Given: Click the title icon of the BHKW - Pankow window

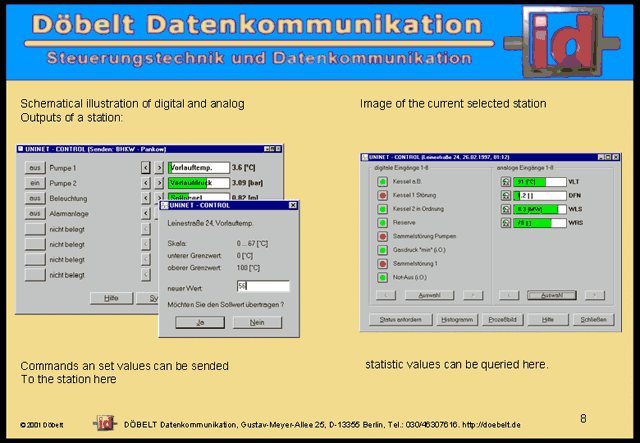Looking at the screenshot, I should pyautogui.click(x=20, y=149).
